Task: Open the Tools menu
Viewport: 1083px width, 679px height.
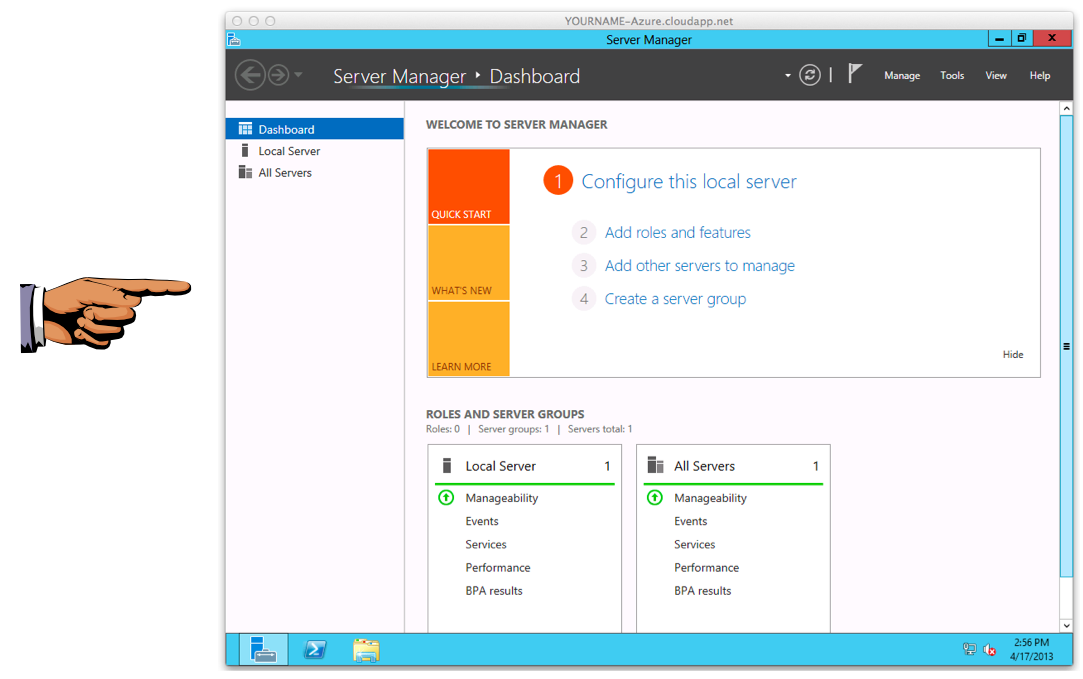Action: click(x=952, y=75)
